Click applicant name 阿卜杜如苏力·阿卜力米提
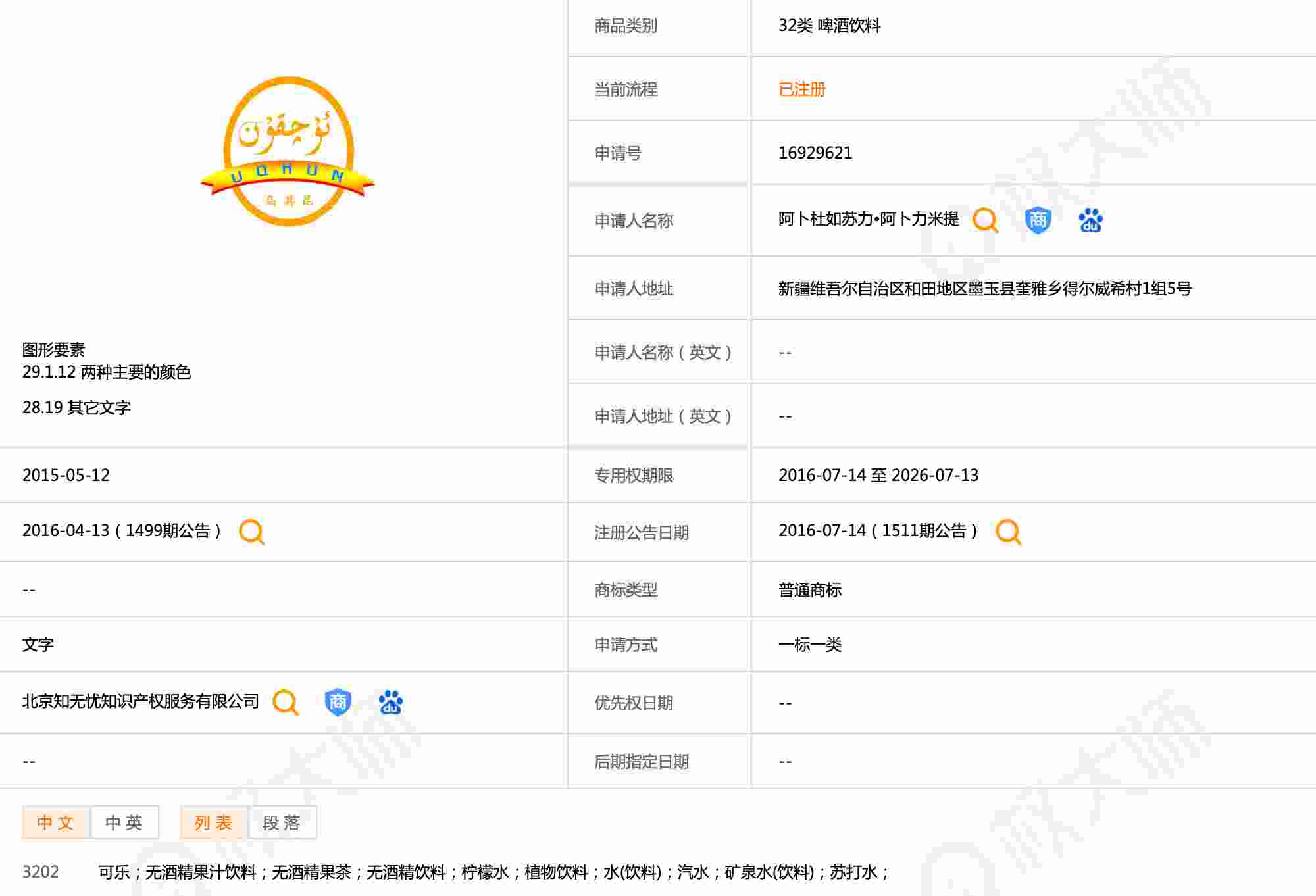Viewport: 1316px width, 896px height. [x=868, y=219]
